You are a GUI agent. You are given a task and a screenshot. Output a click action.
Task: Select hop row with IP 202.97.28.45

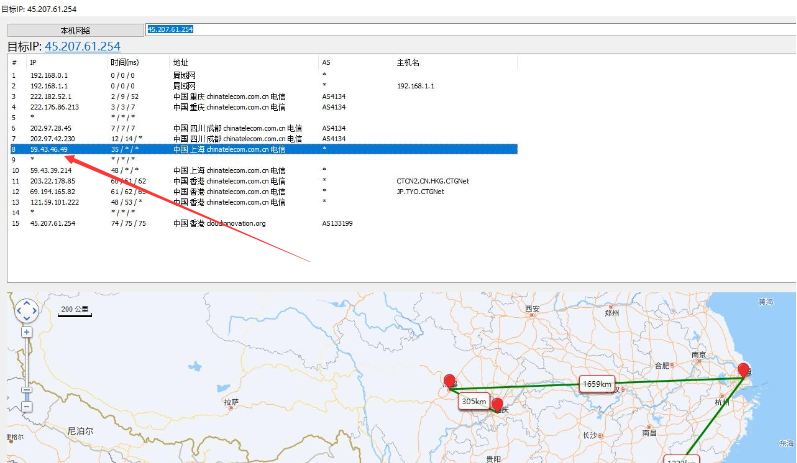tap(264, 128)
